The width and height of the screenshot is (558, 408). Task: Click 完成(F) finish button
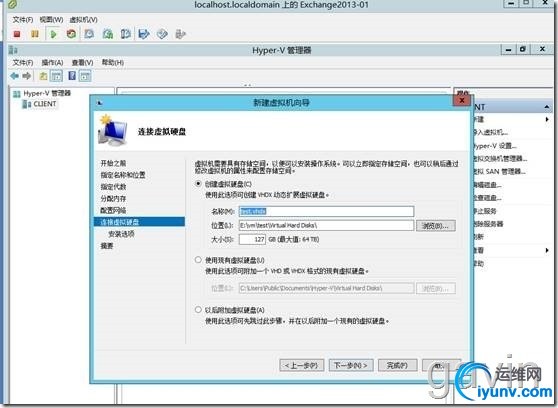tap(397, 365)
